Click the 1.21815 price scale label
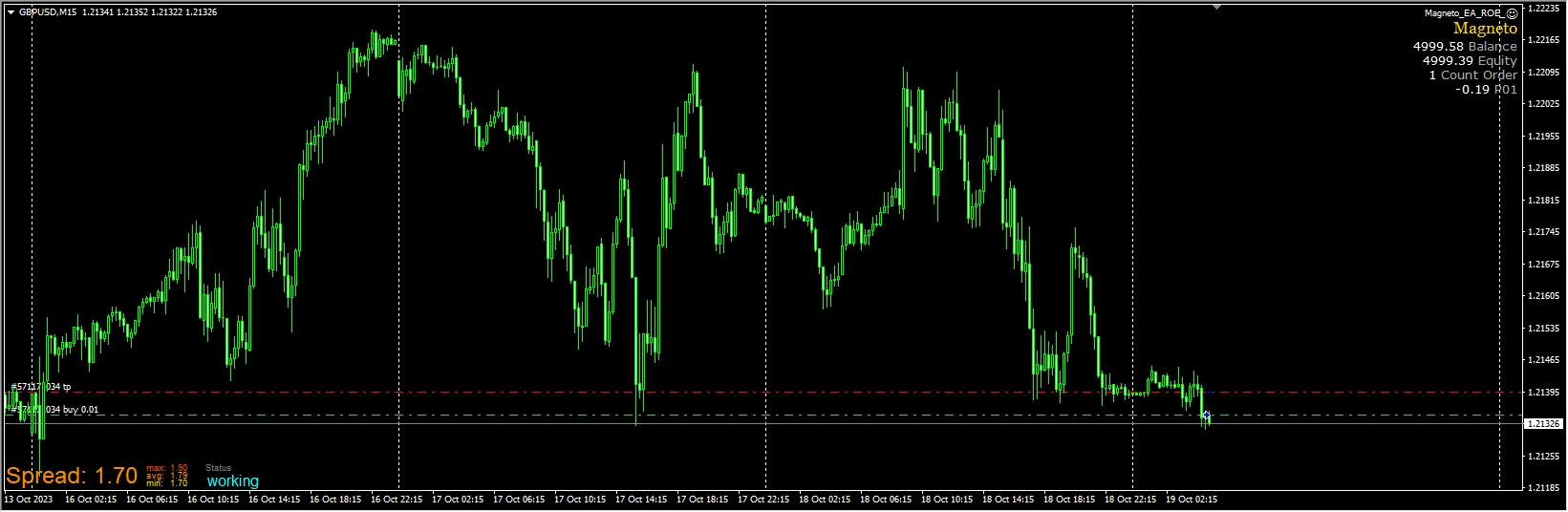 pyautogui.click(x=1544, y=200)
